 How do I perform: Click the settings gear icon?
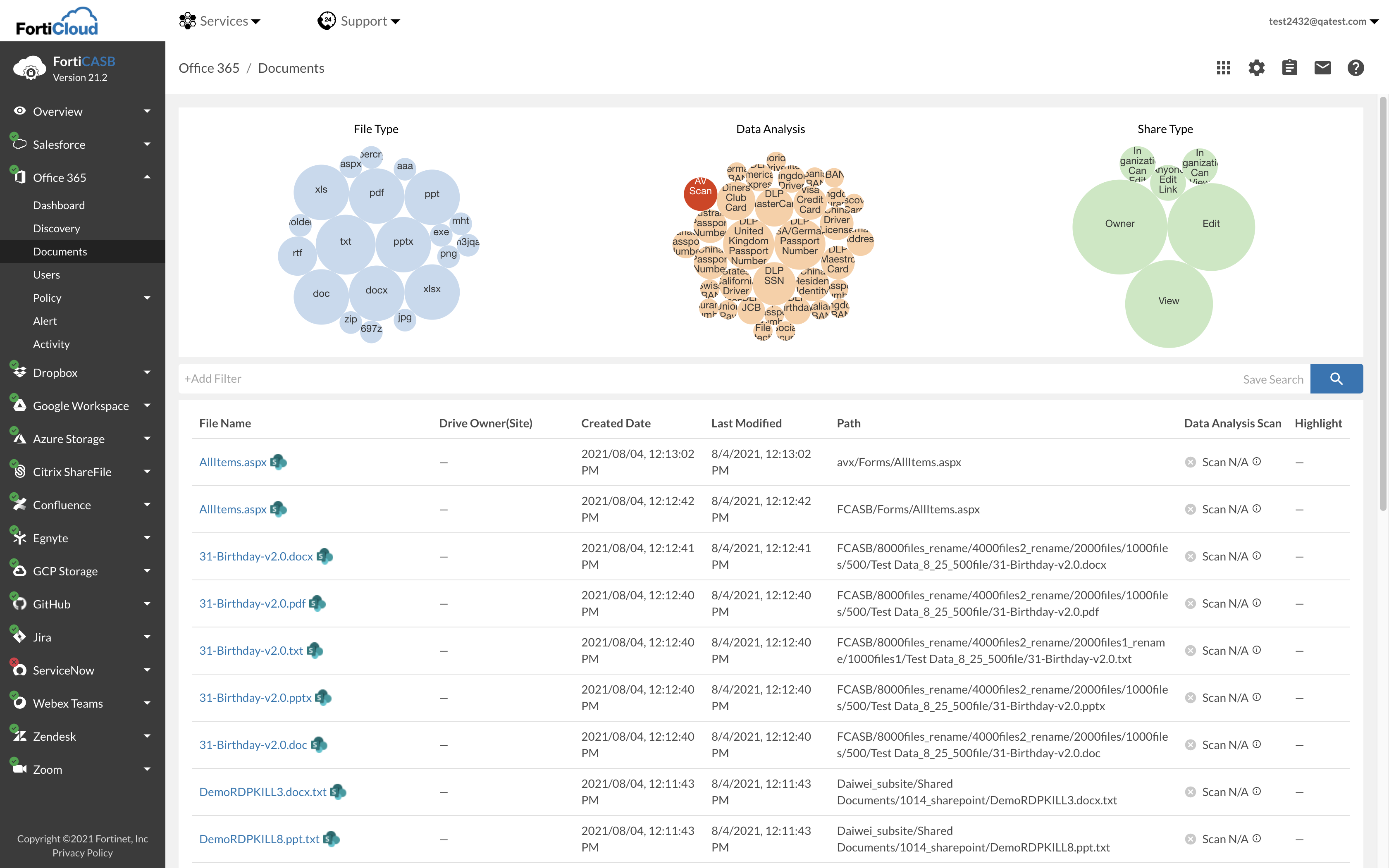click(x=1256, y=68)
